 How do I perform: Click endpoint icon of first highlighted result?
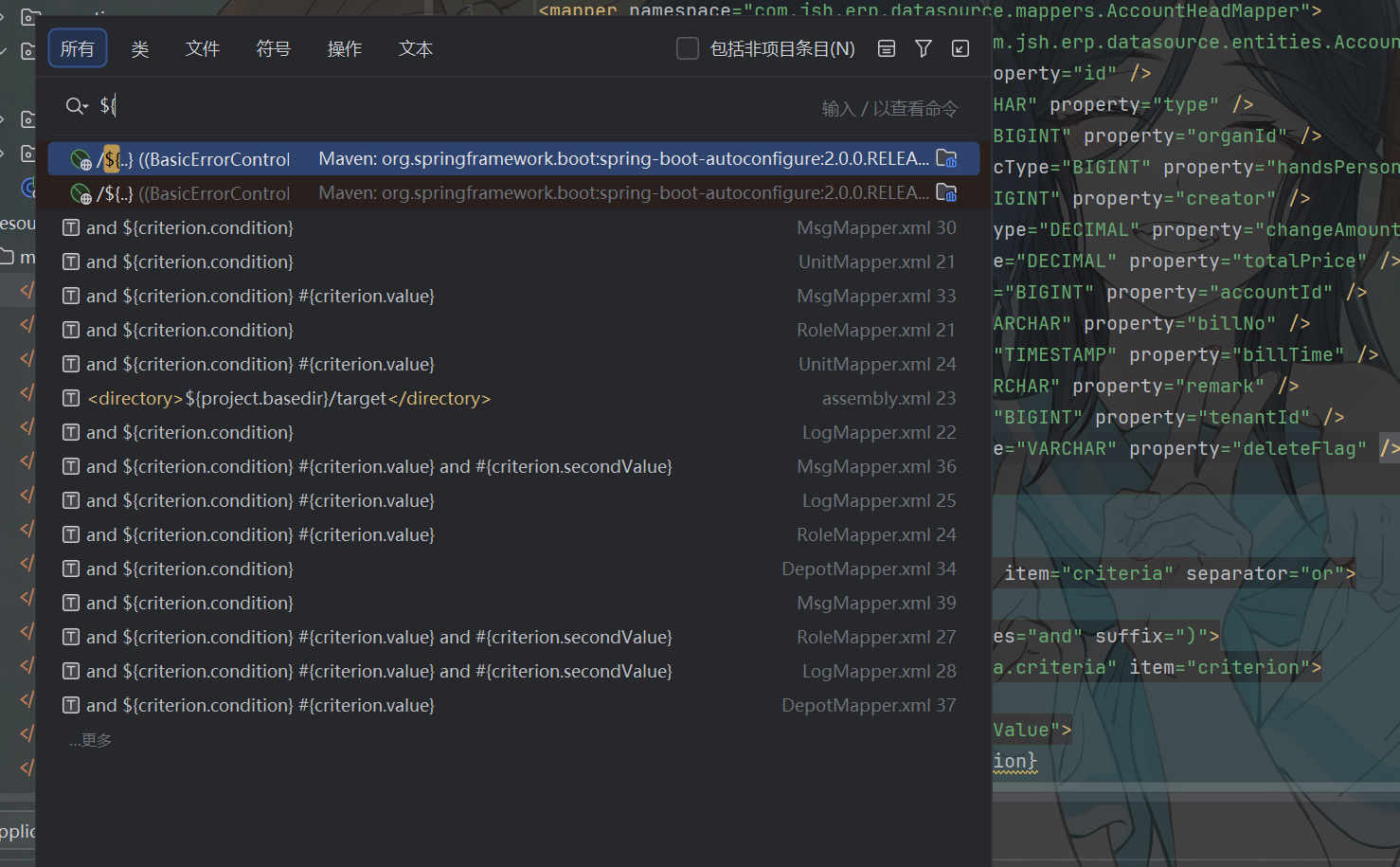(81, 159)
